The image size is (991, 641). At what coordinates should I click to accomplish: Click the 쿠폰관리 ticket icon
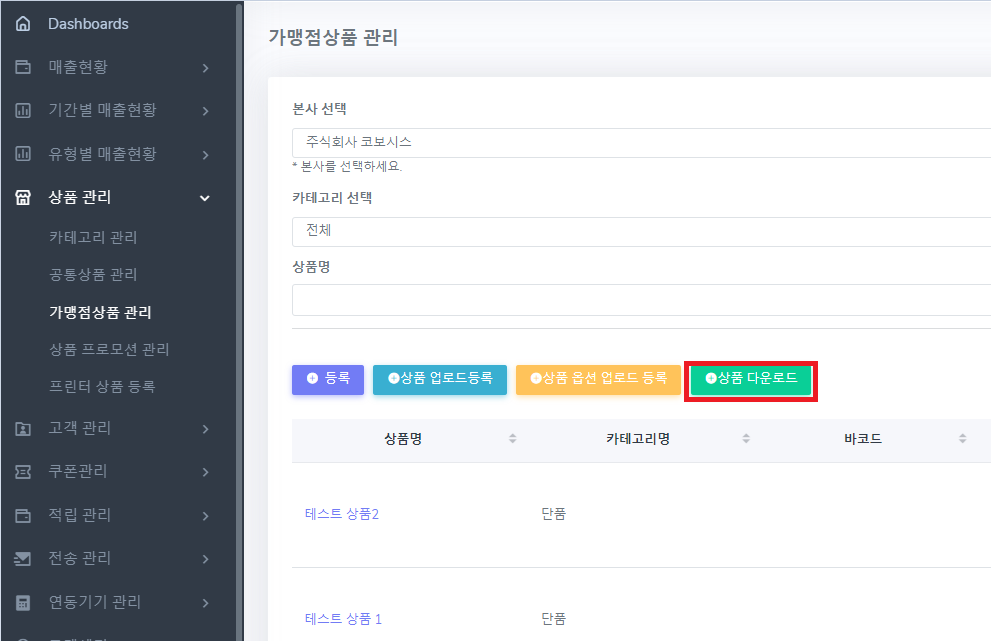(23, 471)
